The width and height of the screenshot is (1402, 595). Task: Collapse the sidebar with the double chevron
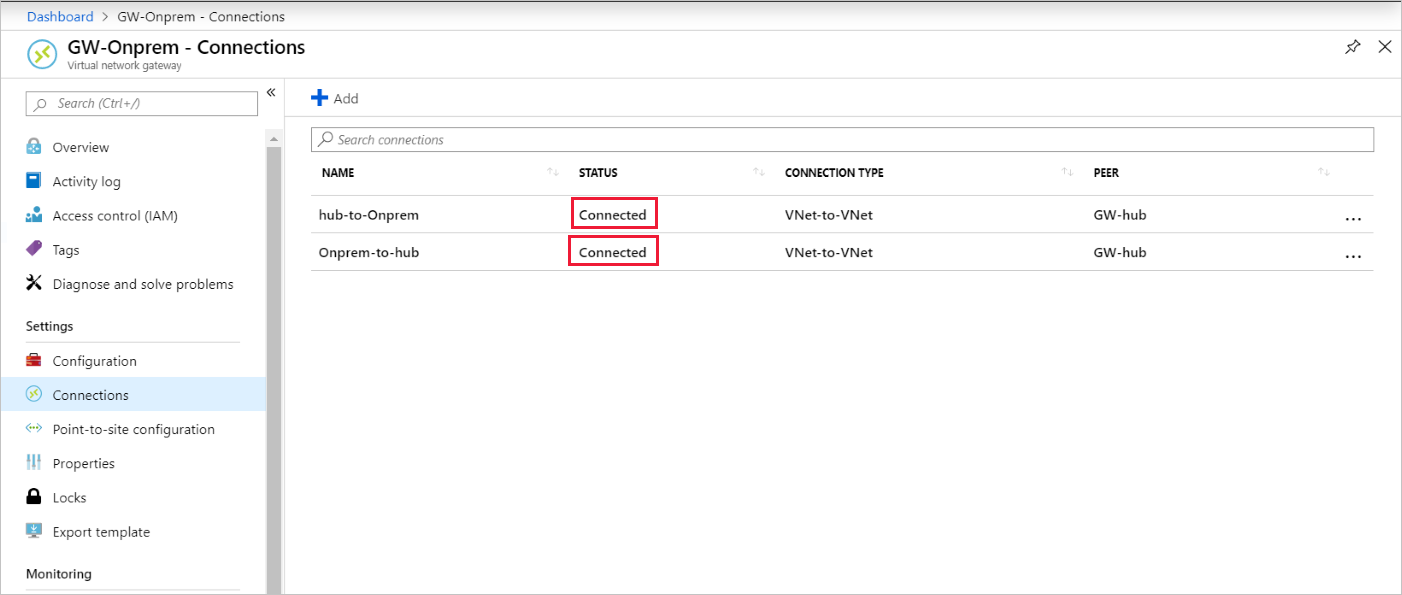click(x=271, y=93)
